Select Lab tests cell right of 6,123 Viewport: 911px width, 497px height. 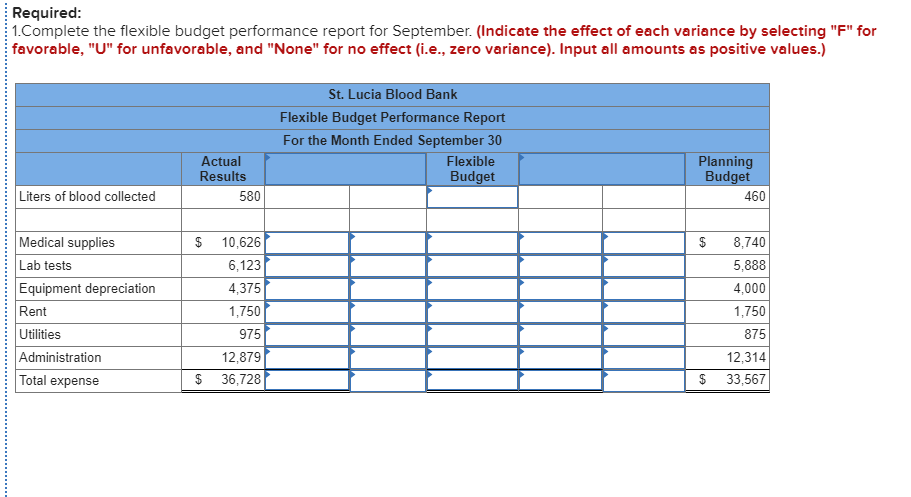coord(307,266)
